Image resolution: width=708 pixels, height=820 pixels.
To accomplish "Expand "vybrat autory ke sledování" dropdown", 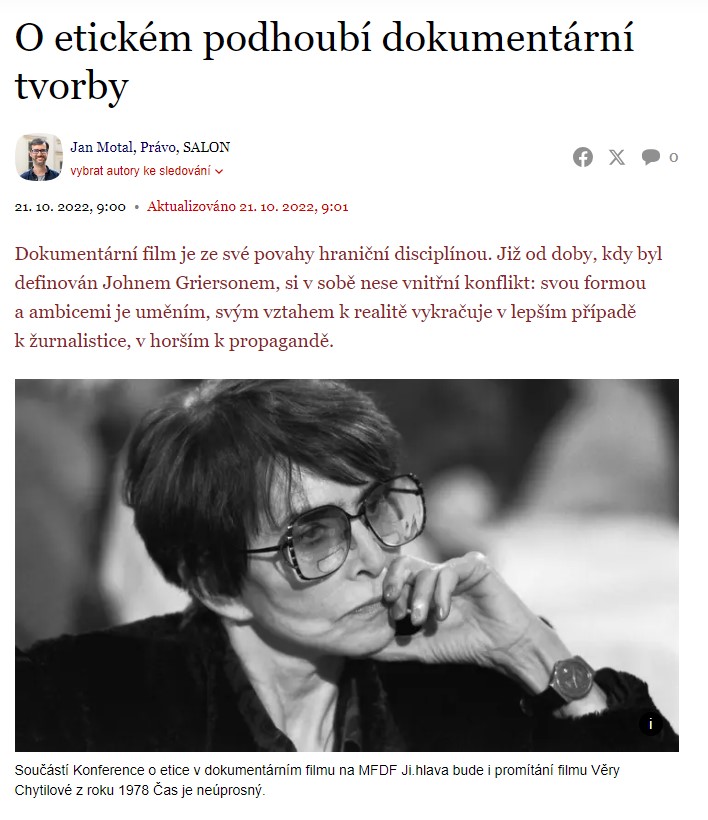I will click(147, 171).
